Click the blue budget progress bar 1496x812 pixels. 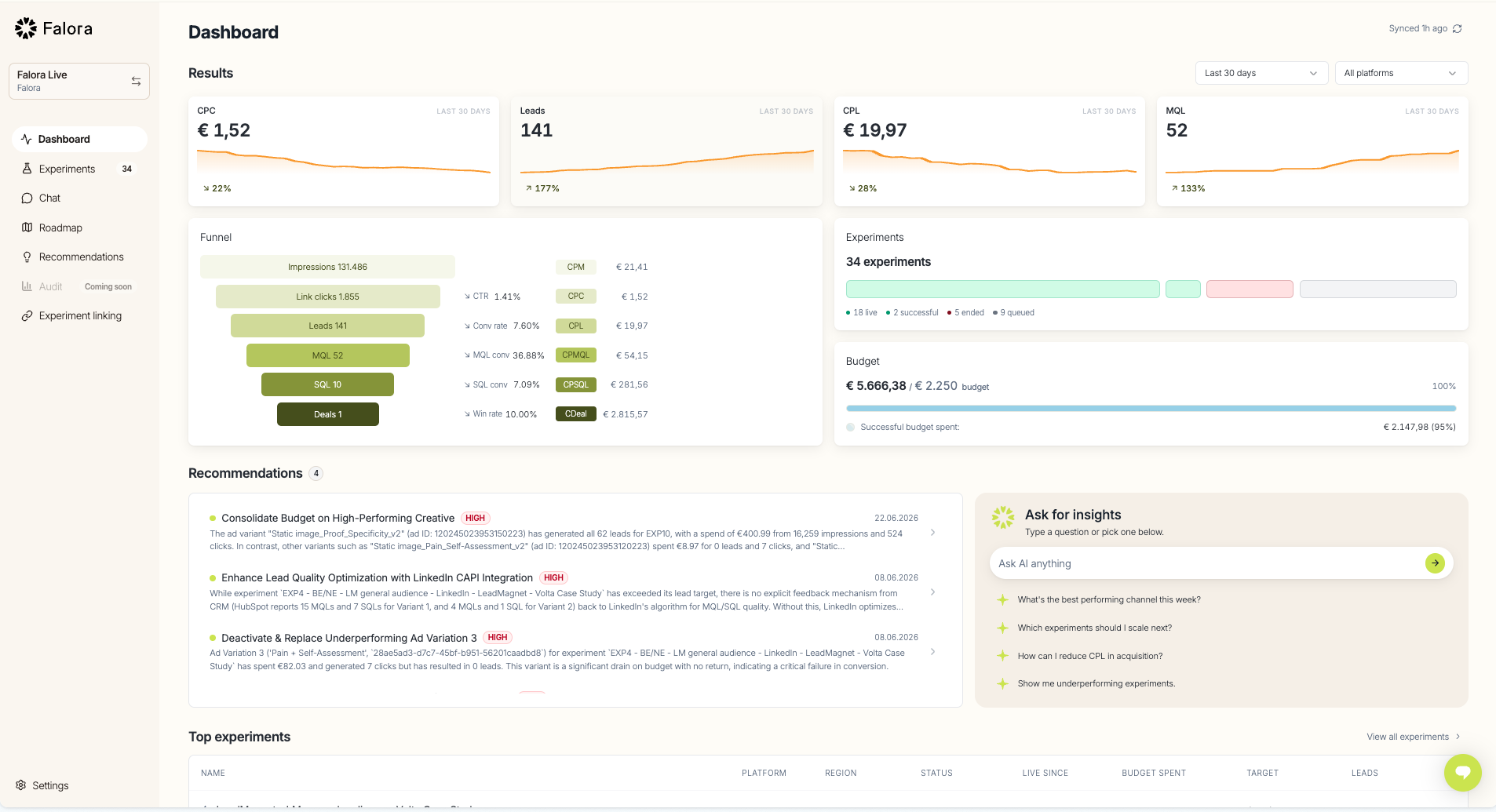point(1151,408)
